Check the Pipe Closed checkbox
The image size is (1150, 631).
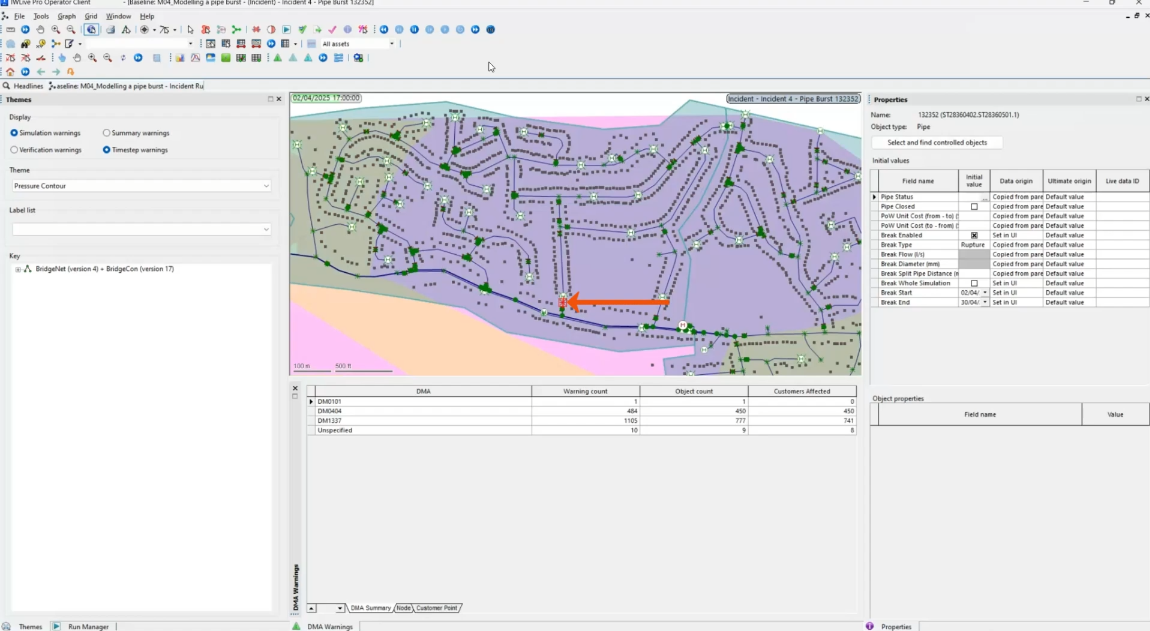pos(973,206)
